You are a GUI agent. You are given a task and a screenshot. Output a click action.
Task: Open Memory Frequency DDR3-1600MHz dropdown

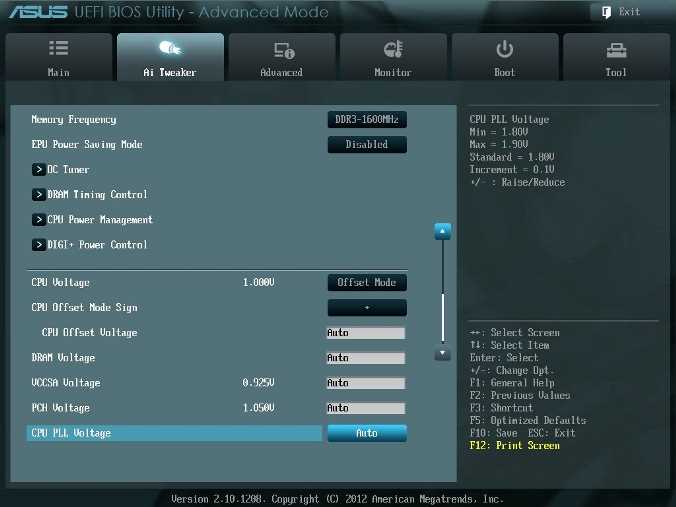click(x=367, y=119)
